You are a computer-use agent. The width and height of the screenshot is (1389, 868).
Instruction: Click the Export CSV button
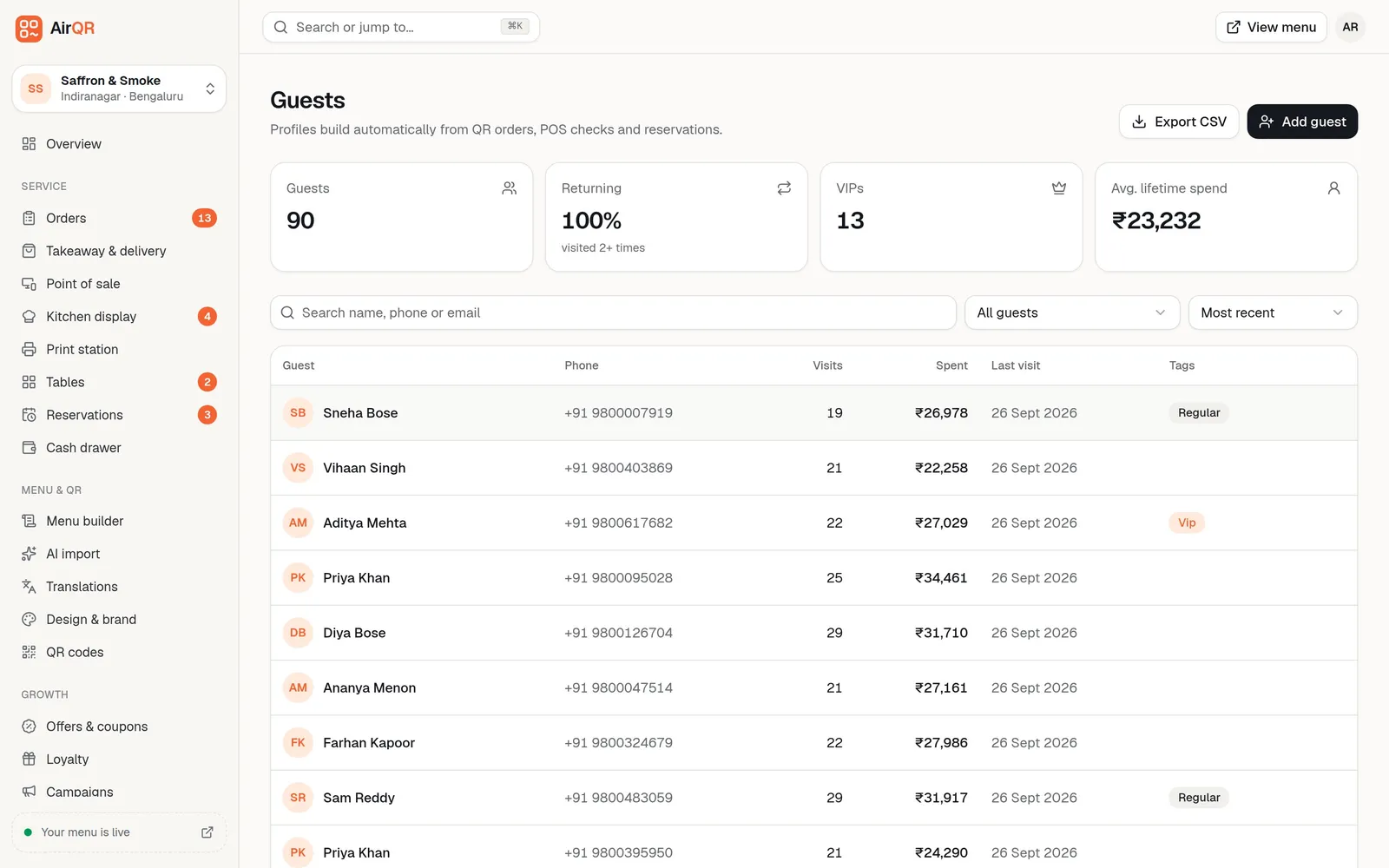point(1179,122)
